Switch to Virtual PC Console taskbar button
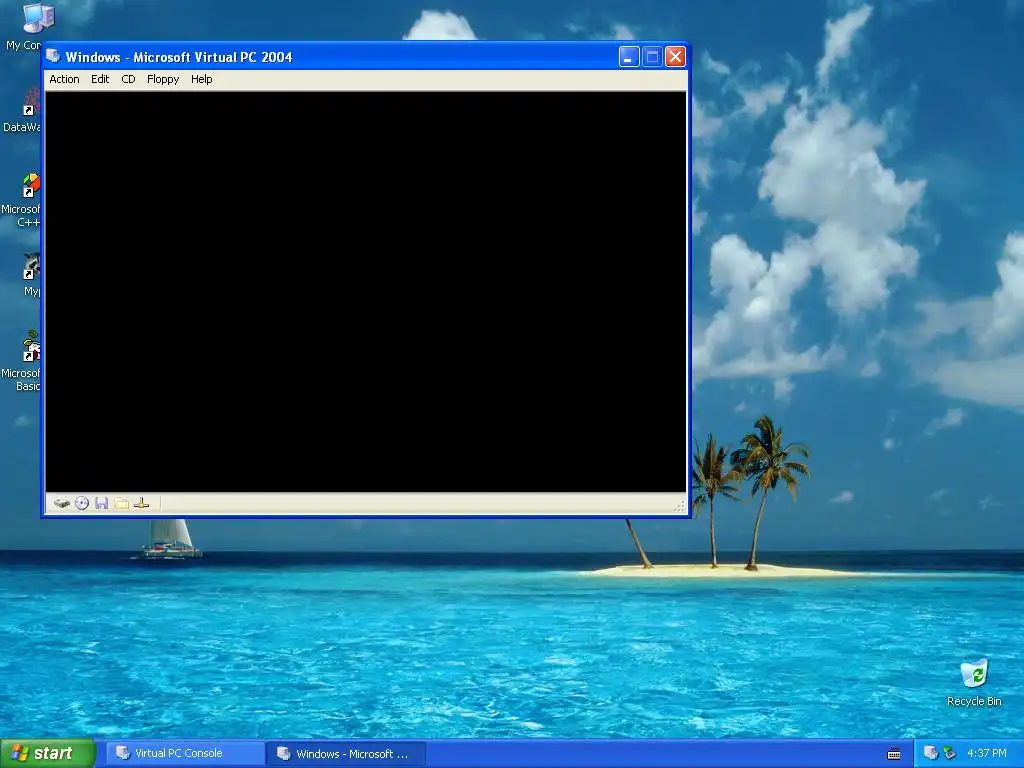This screenshot has height=768, width=1024. [x=185, y=753]
